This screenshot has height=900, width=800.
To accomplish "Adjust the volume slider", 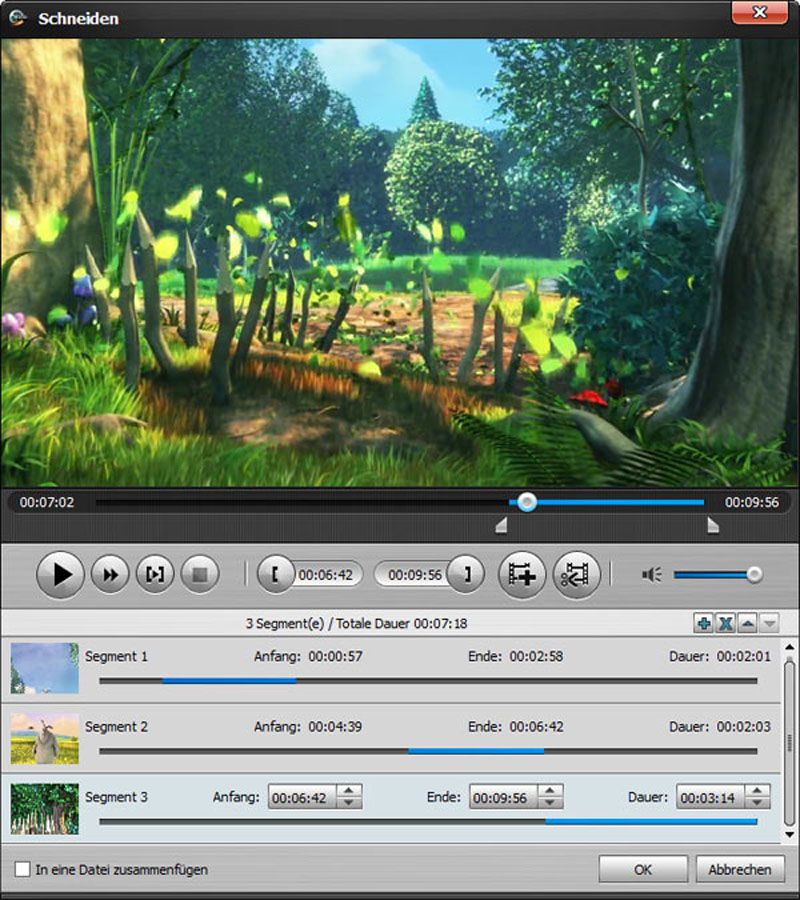I will tap(755, 574).
